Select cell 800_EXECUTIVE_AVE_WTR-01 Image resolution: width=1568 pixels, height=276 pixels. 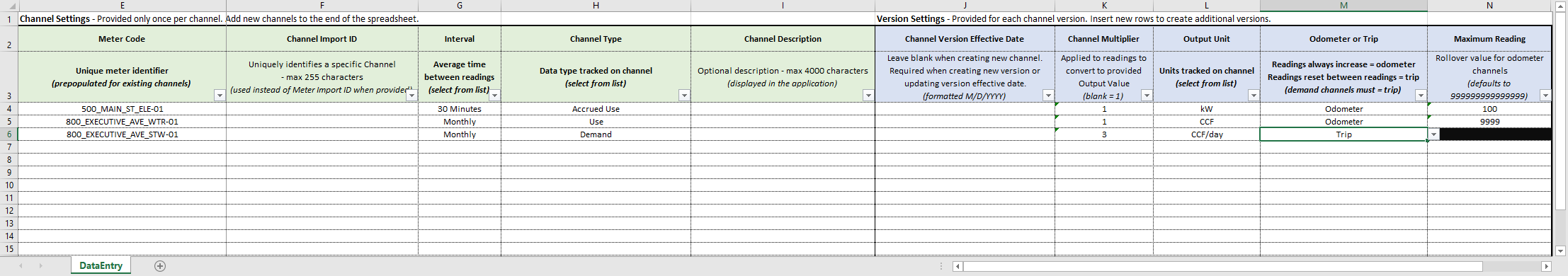point(122,122)
